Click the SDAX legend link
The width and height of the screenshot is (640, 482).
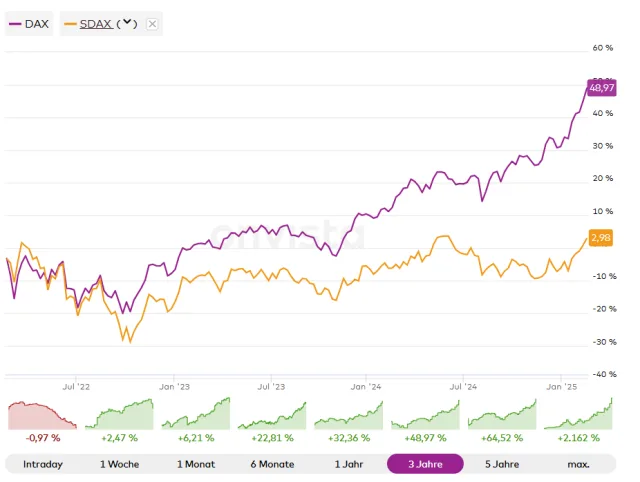pos(95,23)
